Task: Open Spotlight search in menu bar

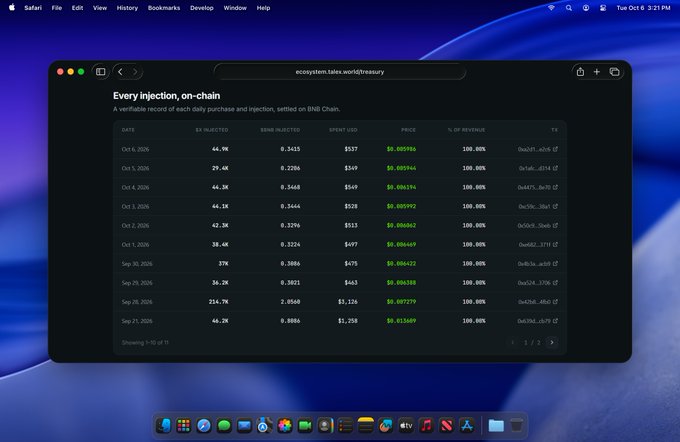Action: point(569,8)
